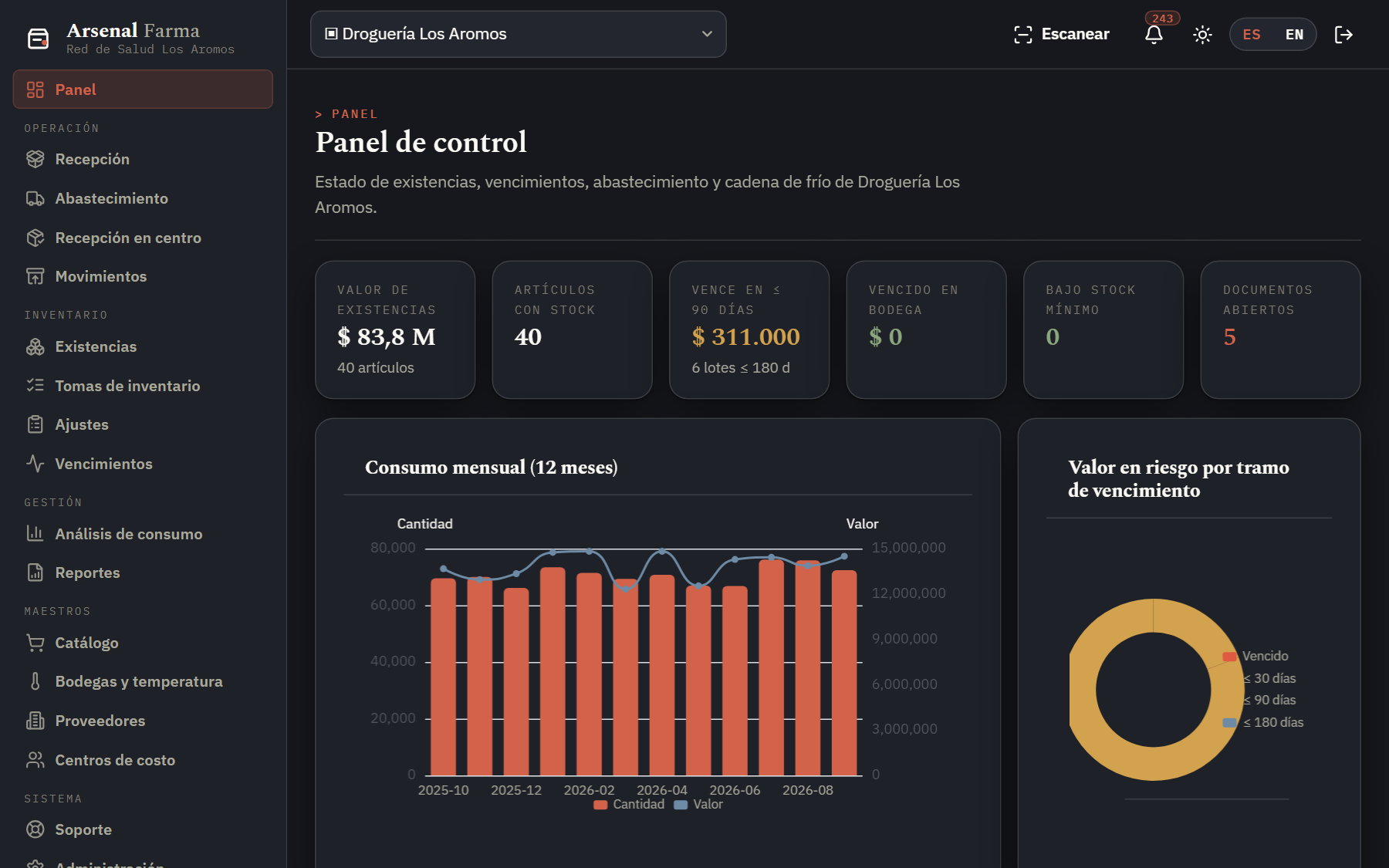Click the "INVENTARIO" sidebar section label
The image size is (1389, 868).
tap(66, 315)
